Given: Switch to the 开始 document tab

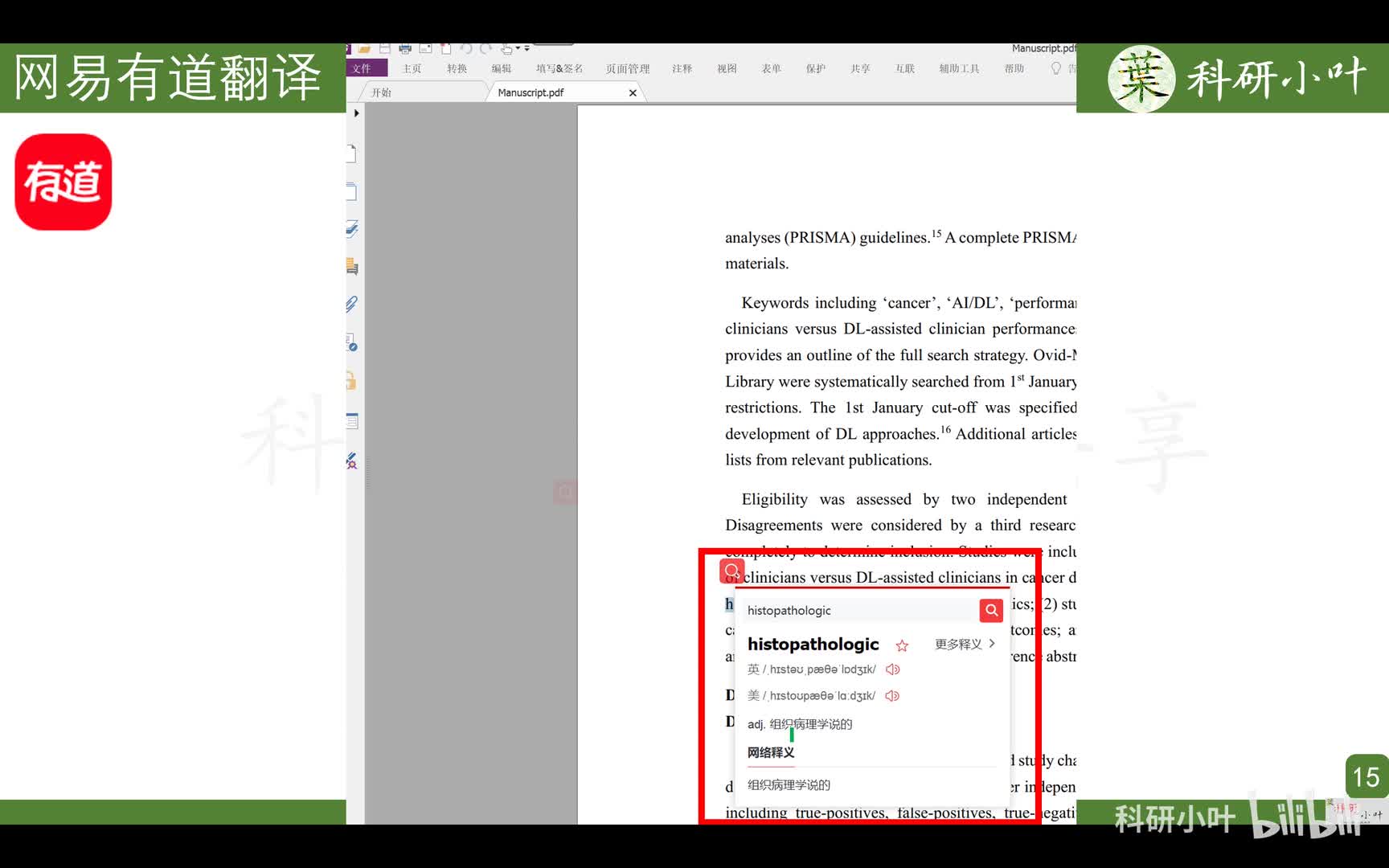Looking at the screenshot, I should coord(381,92).
